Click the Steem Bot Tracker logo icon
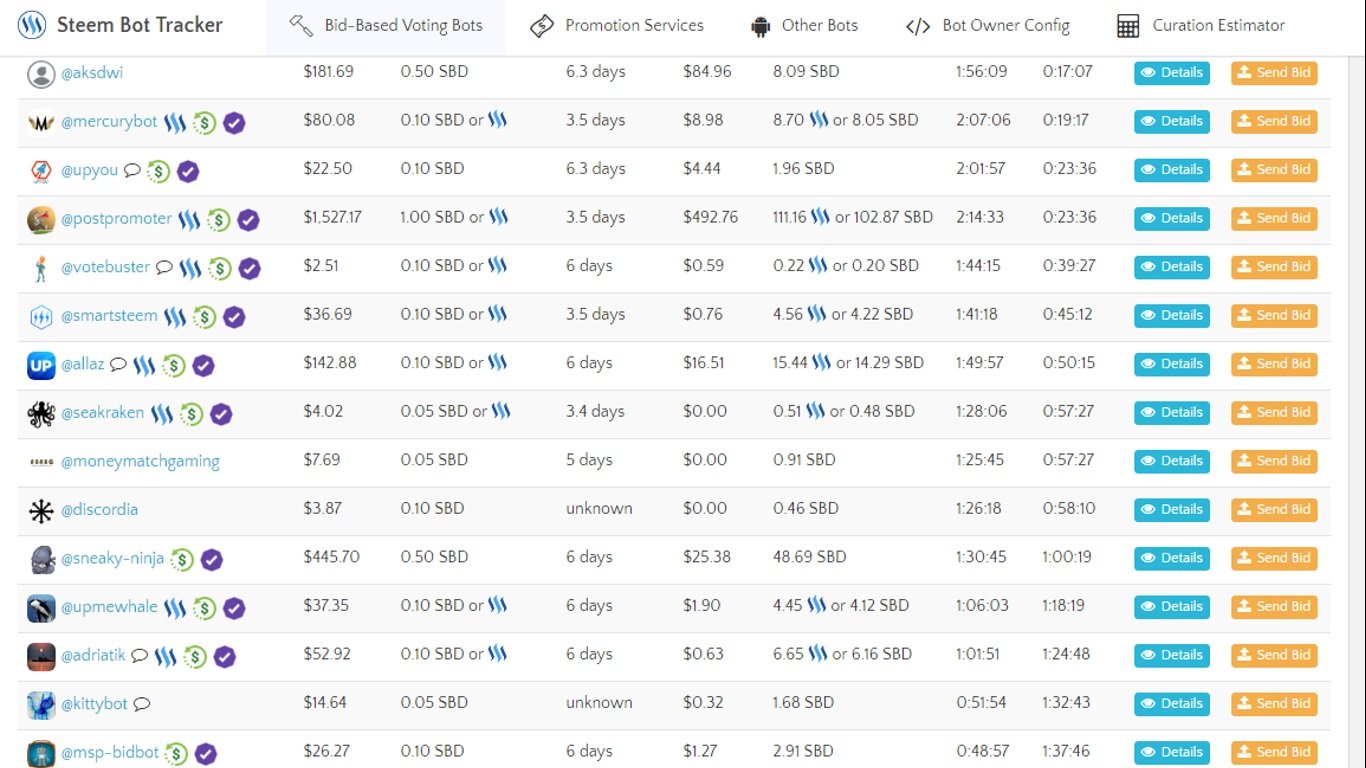This screenshot has height=768, width=1366. 32,25
